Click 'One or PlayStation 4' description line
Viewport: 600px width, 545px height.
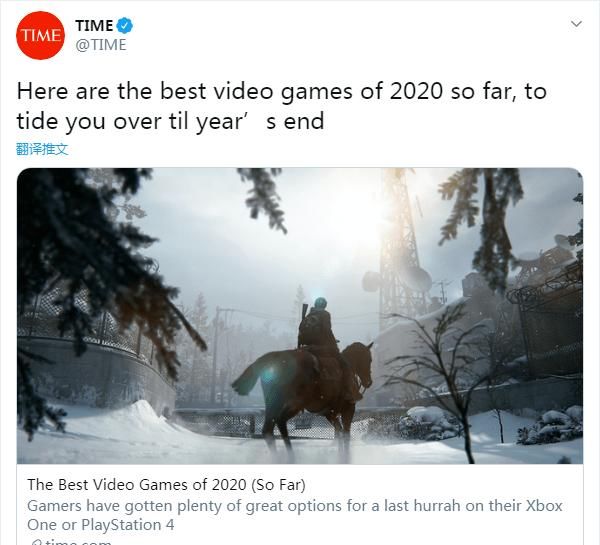(101, 525)
